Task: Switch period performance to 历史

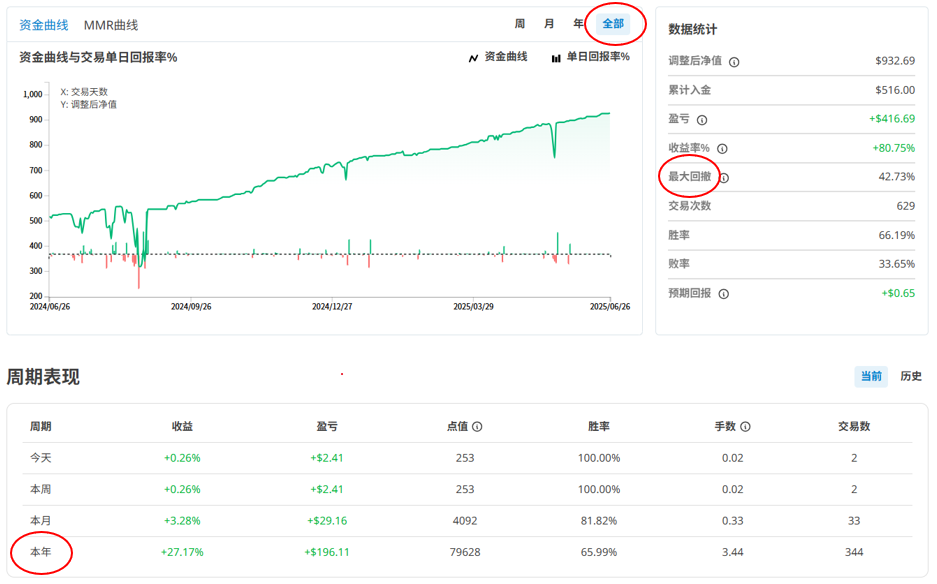Action: (910, 377)
